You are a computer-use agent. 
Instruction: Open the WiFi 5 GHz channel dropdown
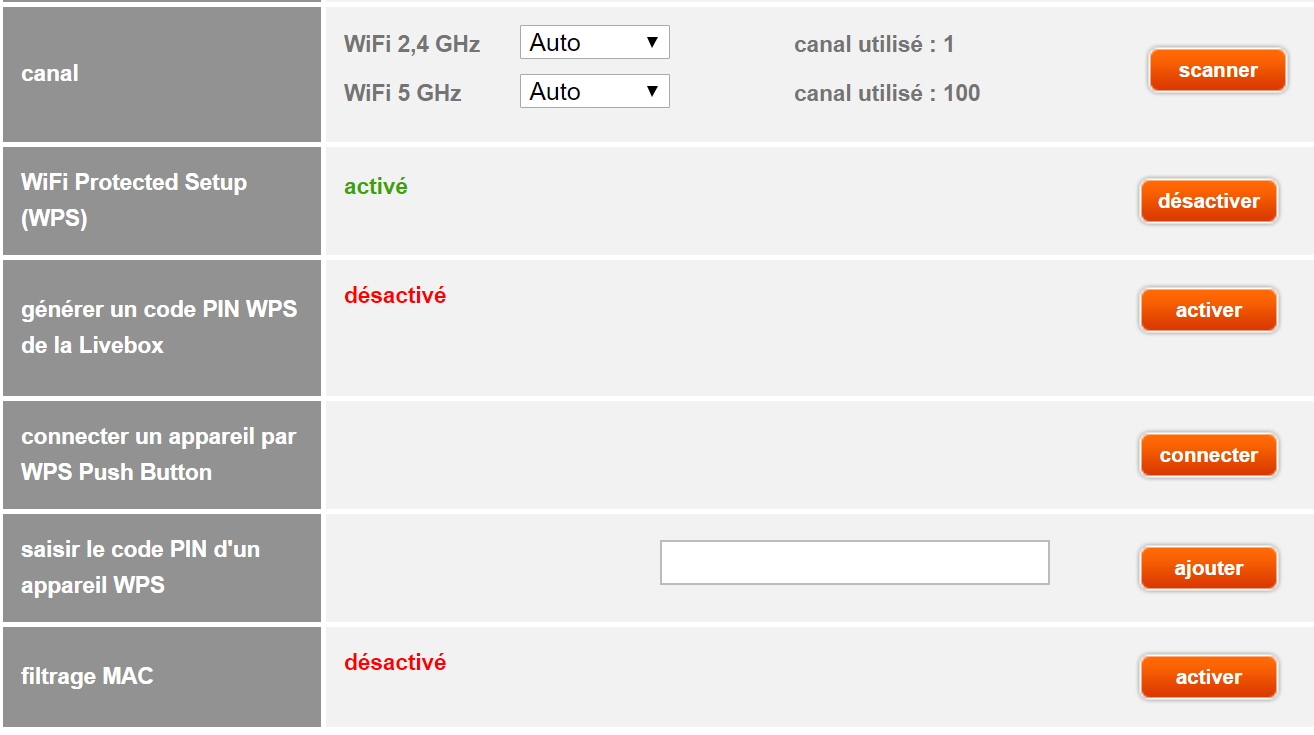594,92
